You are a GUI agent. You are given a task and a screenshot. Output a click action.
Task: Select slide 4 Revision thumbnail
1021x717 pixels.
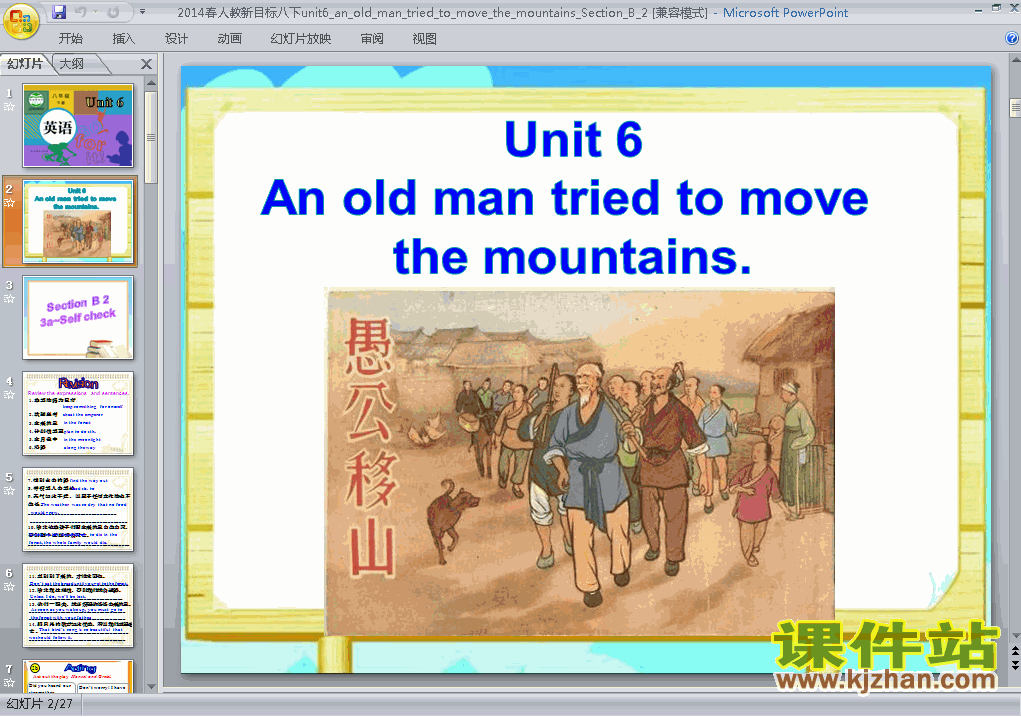pos(78,414)
